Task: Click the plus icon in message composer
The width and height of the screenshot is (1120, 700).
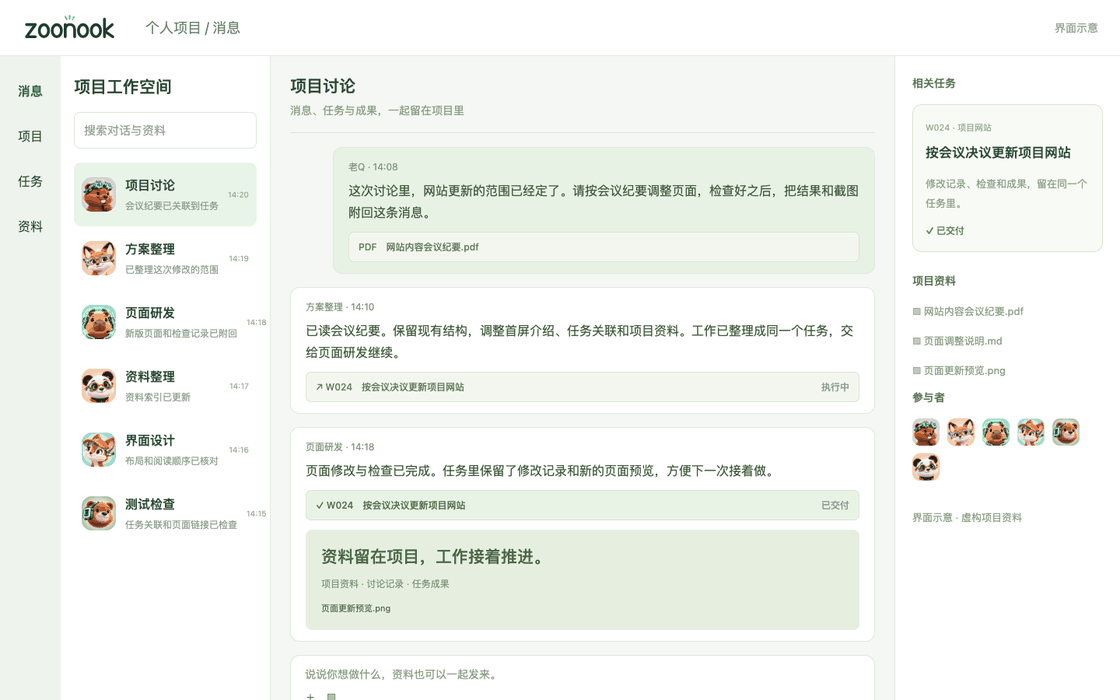Action: click(310, 696)
